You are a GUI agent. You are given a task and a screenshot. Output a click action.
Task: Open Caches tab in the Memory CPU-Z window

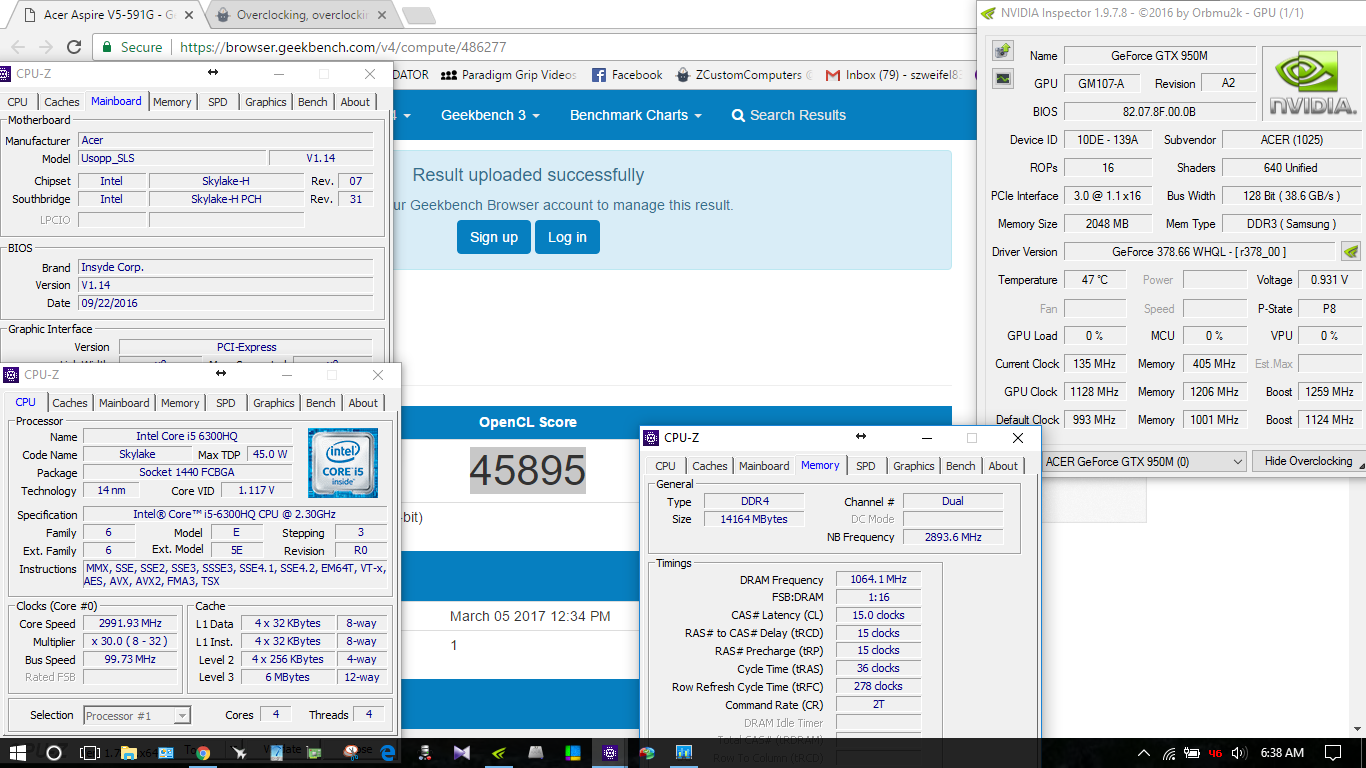[710, 466]
